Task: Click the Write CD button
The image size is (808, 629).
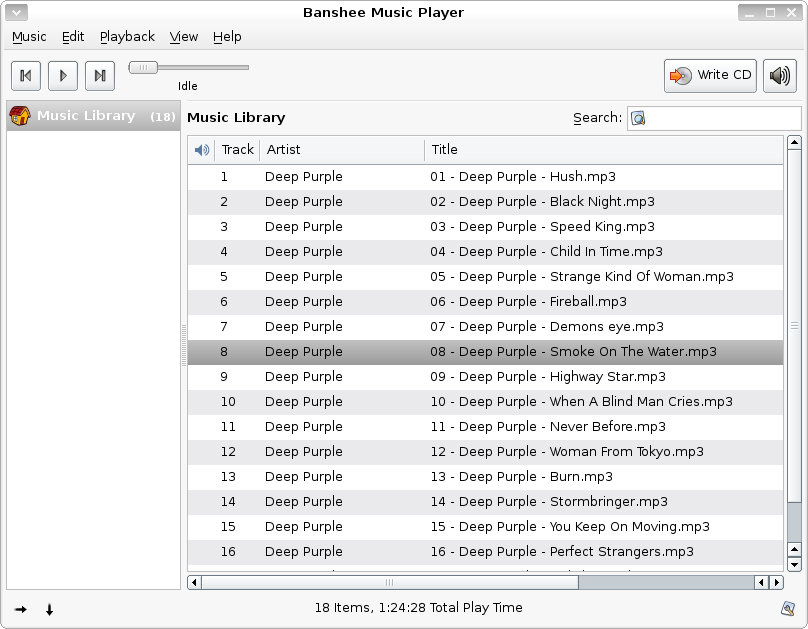Action: (x=710, y=76)
